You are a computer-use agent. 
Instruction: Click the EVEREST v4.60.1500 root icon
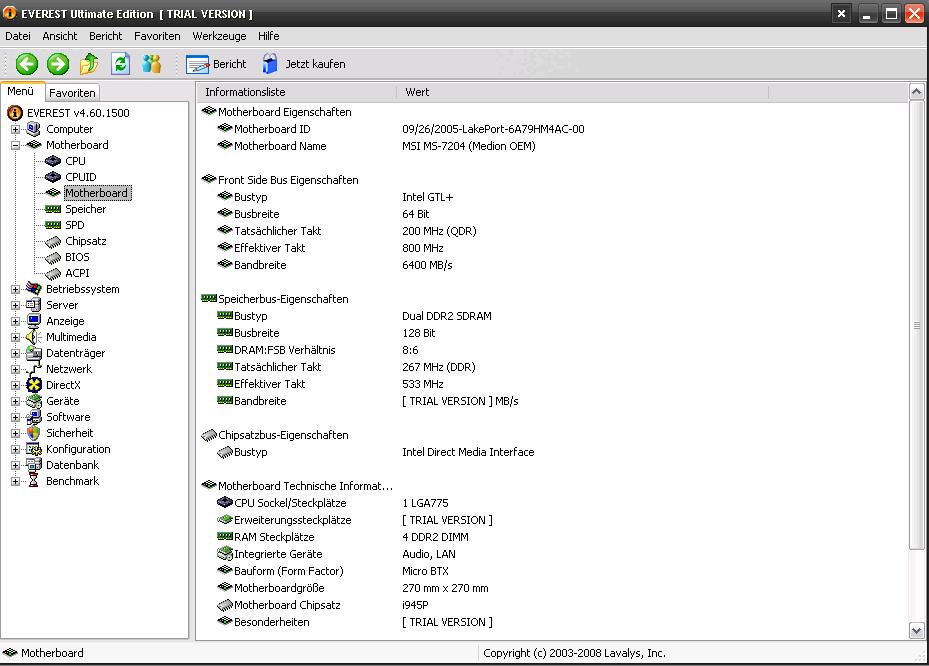[15, 113]
